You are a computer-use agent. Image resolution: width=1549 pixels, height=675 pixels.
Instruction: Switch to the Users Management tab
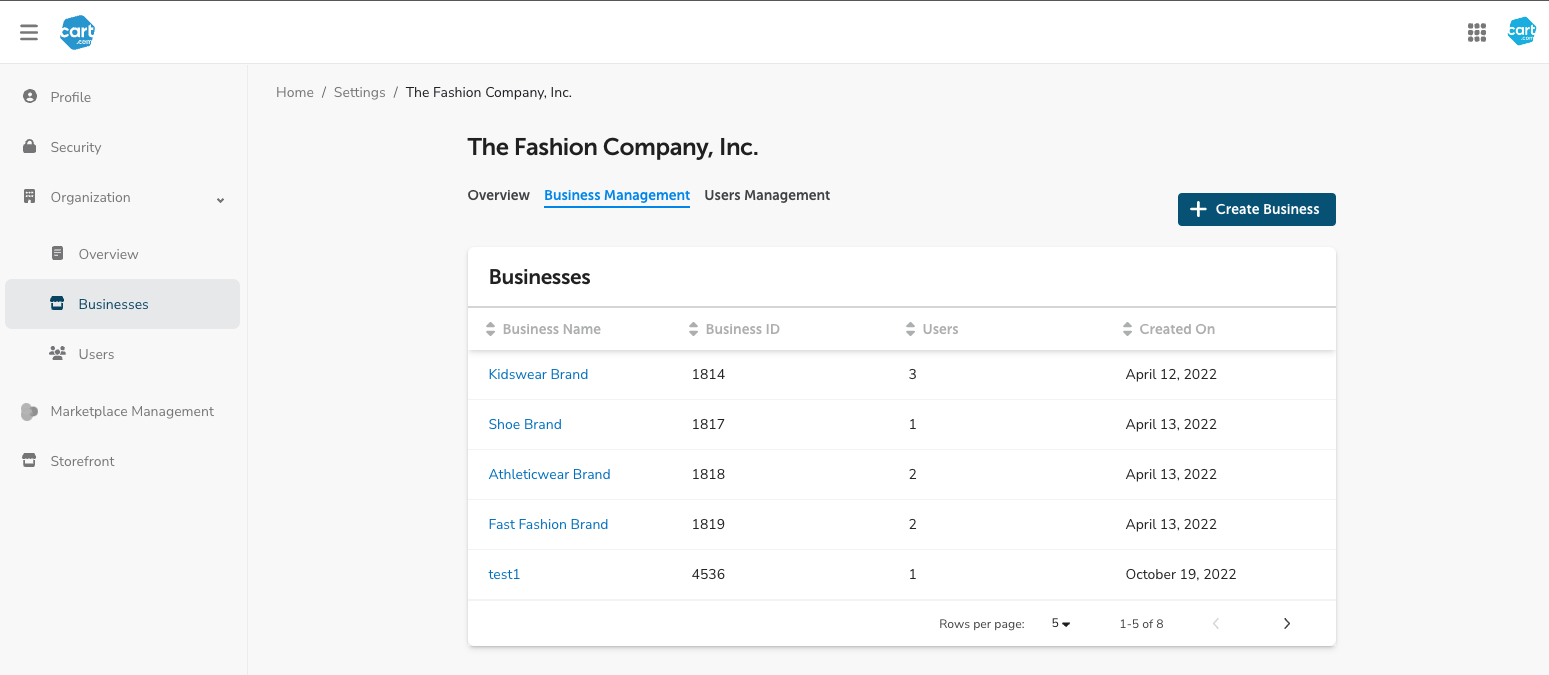tap(767, 195)
